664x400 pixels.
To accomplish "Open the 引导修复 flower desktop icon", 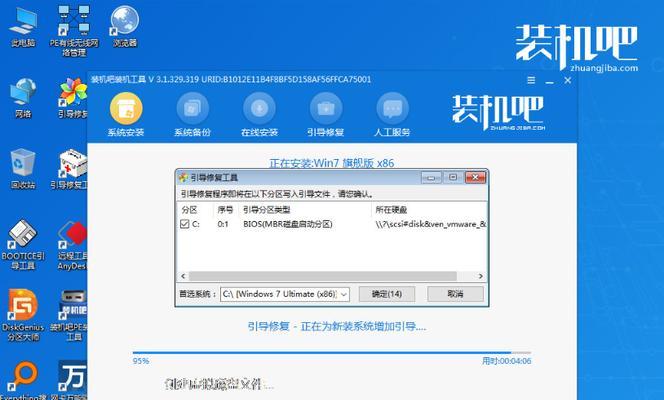I will (x=73, y=97).
